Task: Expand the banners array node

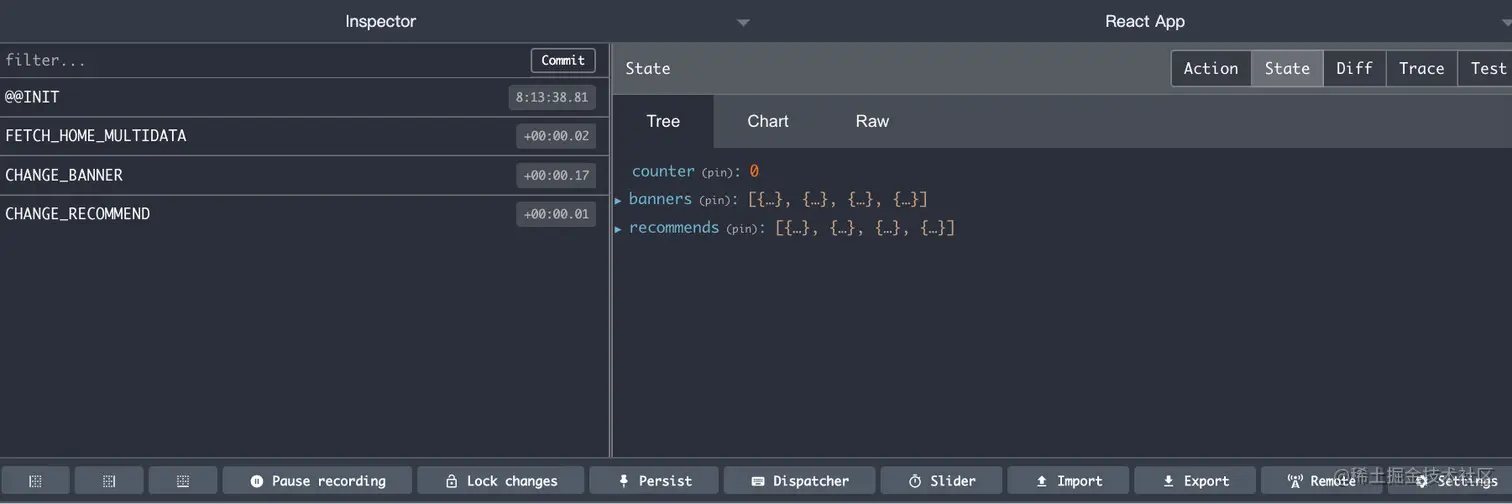Action: pos(618,200)
